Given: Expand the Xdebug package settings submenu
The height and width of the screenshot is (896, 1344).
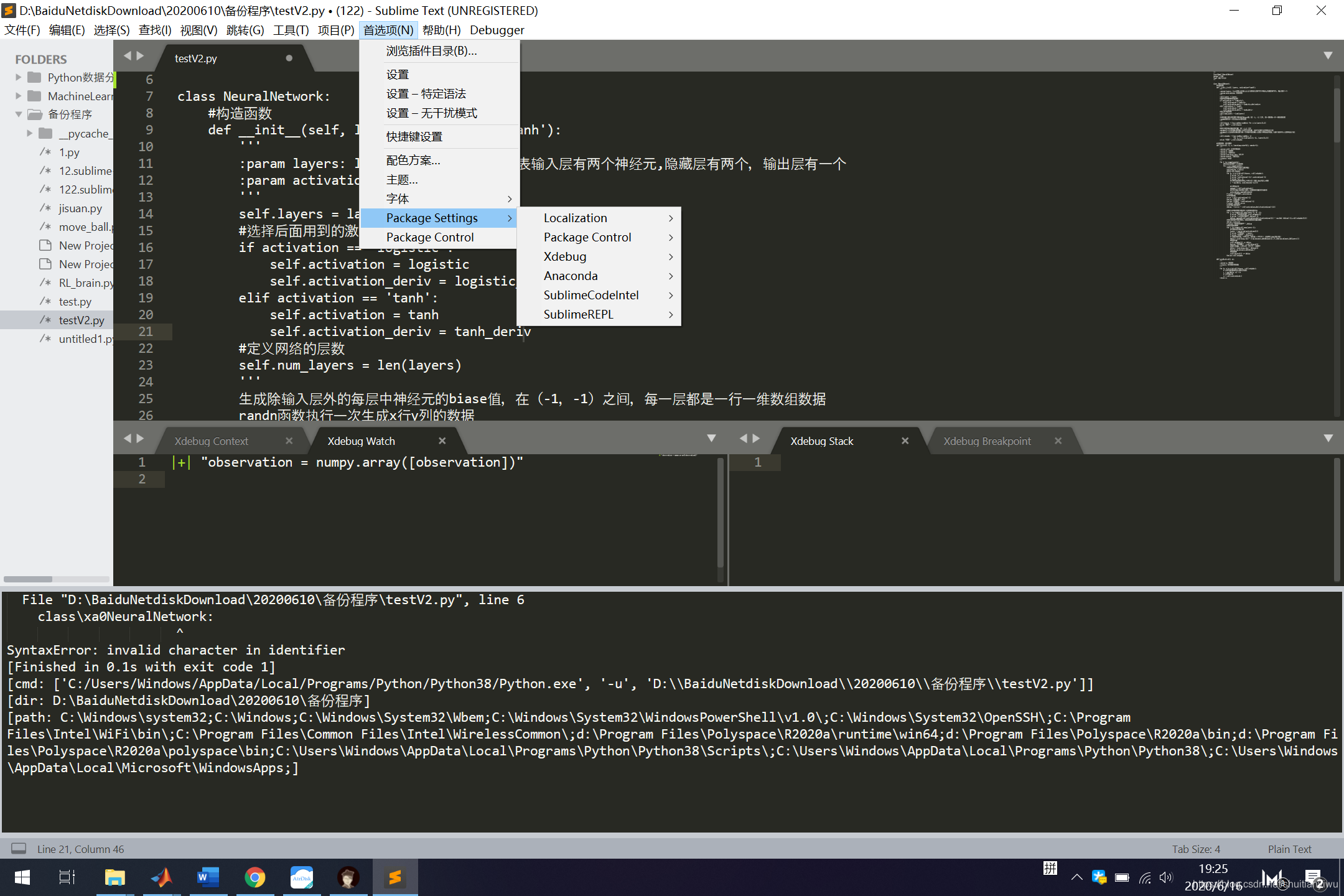Looking at the screenshot, I should coord(599,256).
